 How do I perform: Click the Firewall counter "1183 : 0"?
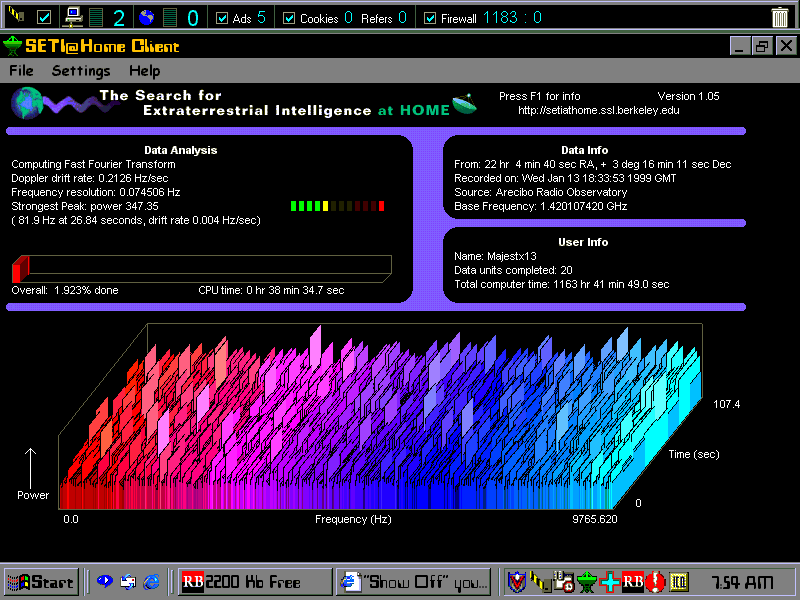coord(512,18)
